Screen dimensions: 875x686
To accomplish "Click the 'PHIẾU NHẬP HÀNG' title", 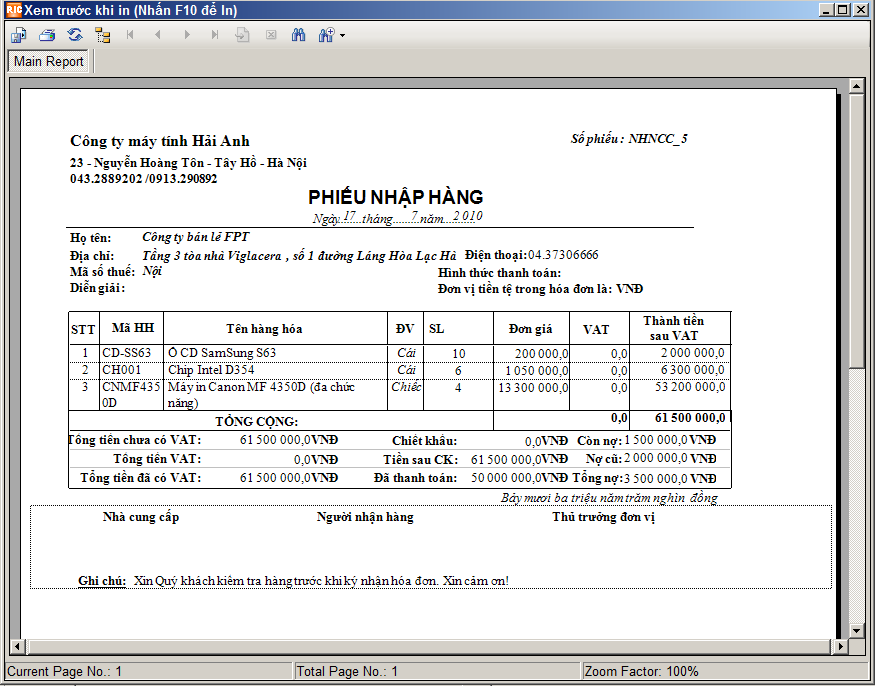I will point(396,197).
